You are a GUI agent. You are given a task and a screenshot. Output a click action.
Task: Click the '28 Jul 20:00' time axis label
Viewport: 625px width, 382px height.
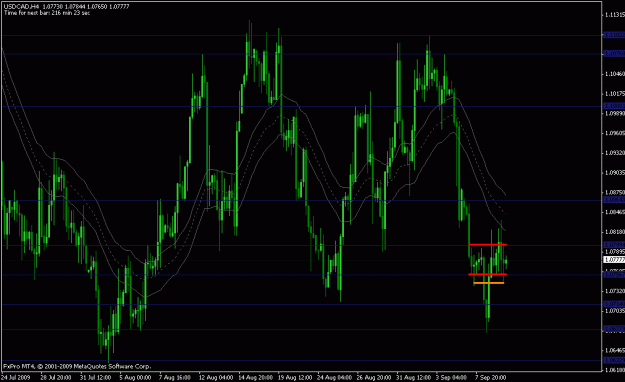56,377
